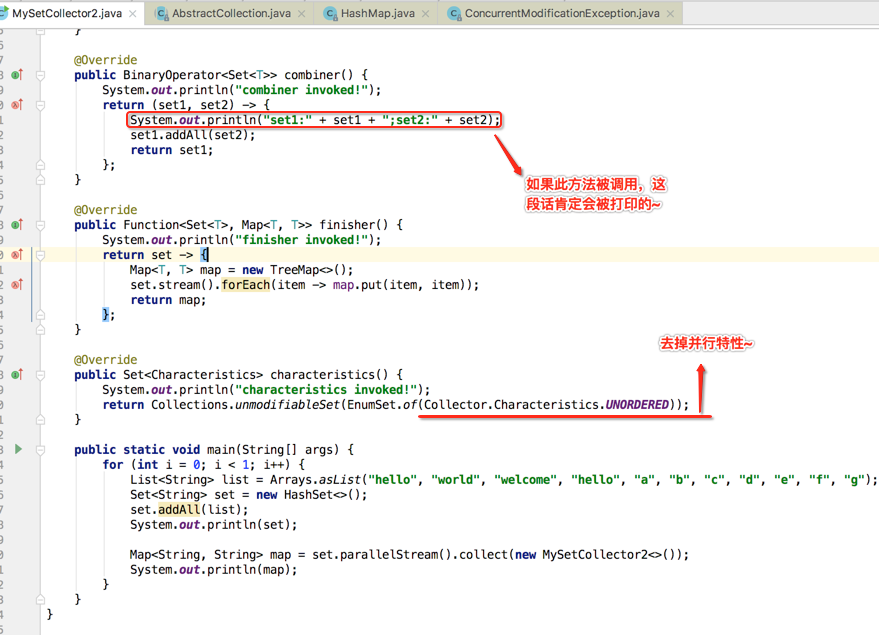Click the 'UNORDERED' enum constant
The image size is (879, 635).
click(637, 405)
